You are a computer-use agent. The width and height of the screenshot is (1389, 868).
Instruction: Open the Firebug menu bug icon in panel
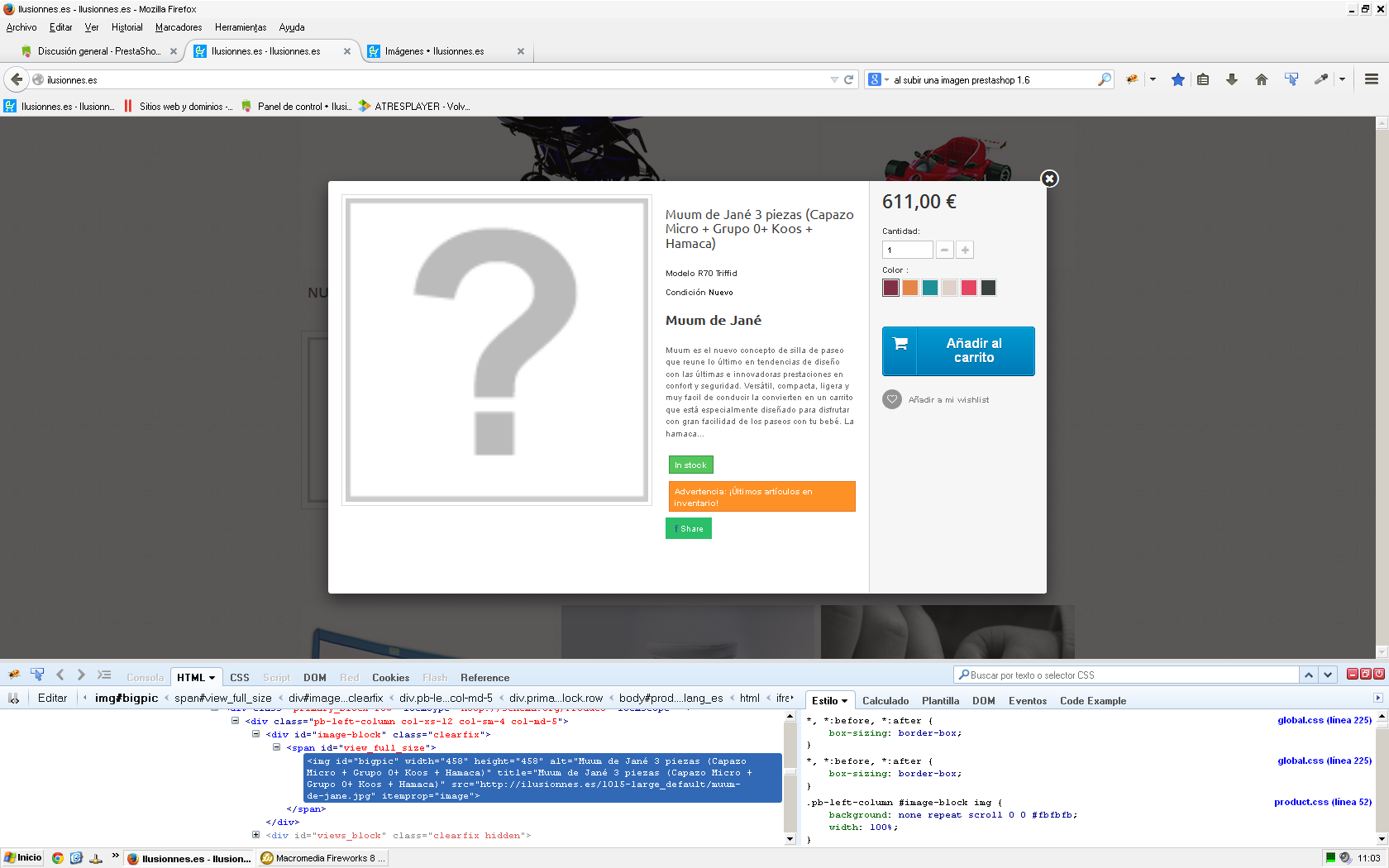(14, 675)
